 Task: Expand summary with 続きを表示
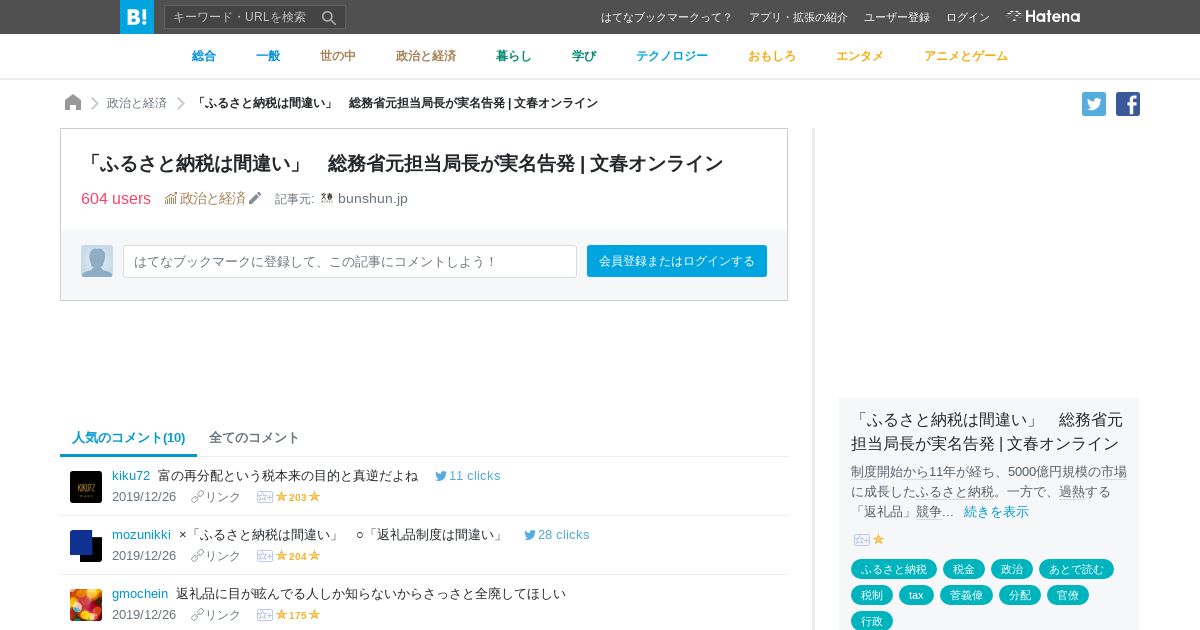pos(996,512)
